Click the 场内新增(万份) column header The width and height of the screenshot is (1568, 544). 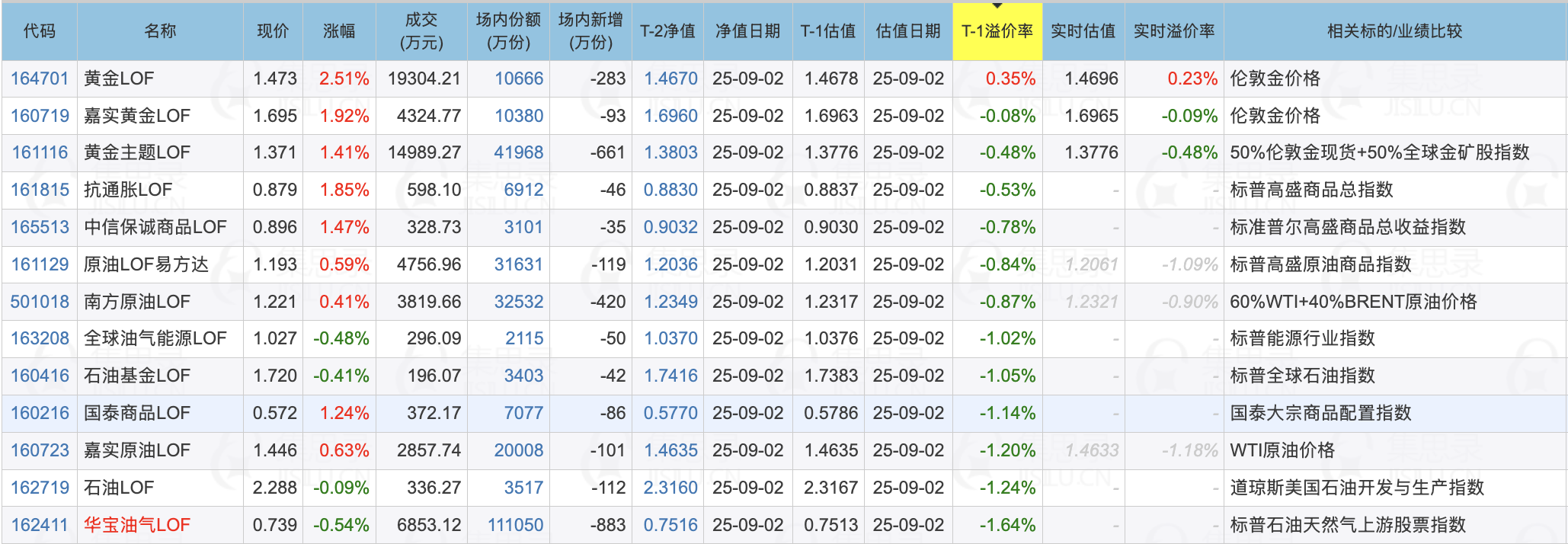590,31
